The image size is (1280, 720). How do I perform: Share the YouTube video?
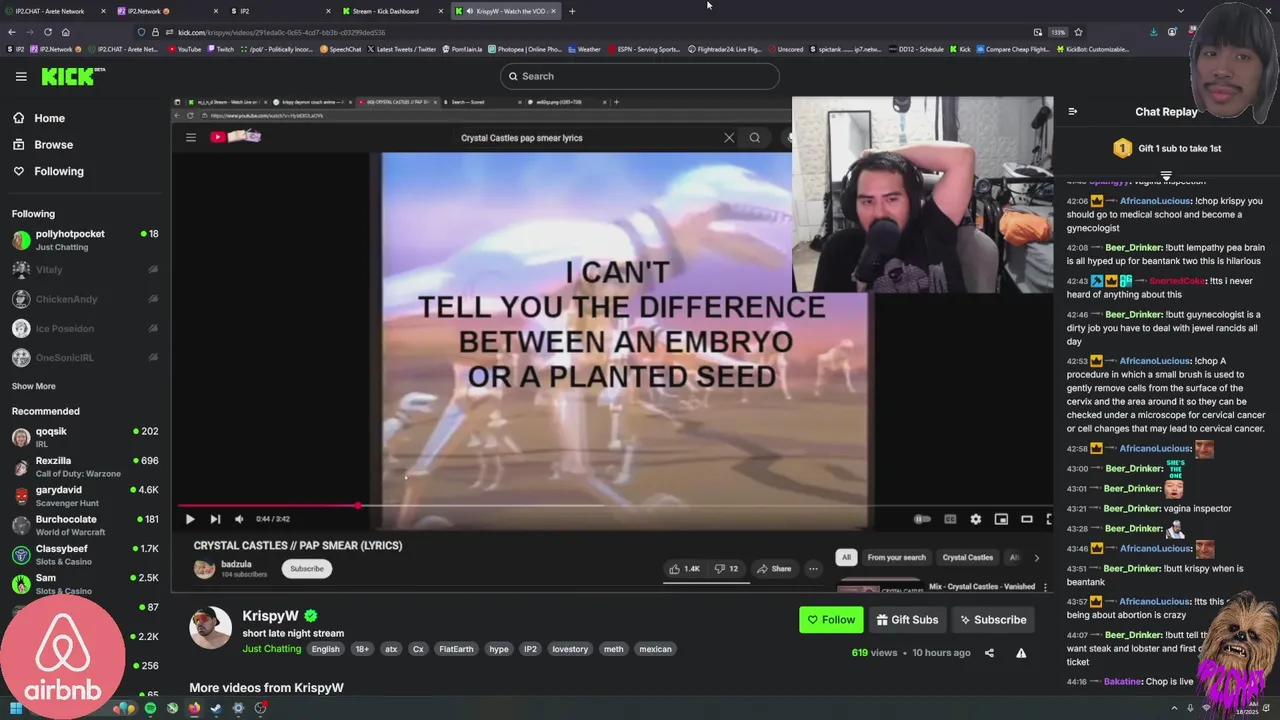pos(774,569)
